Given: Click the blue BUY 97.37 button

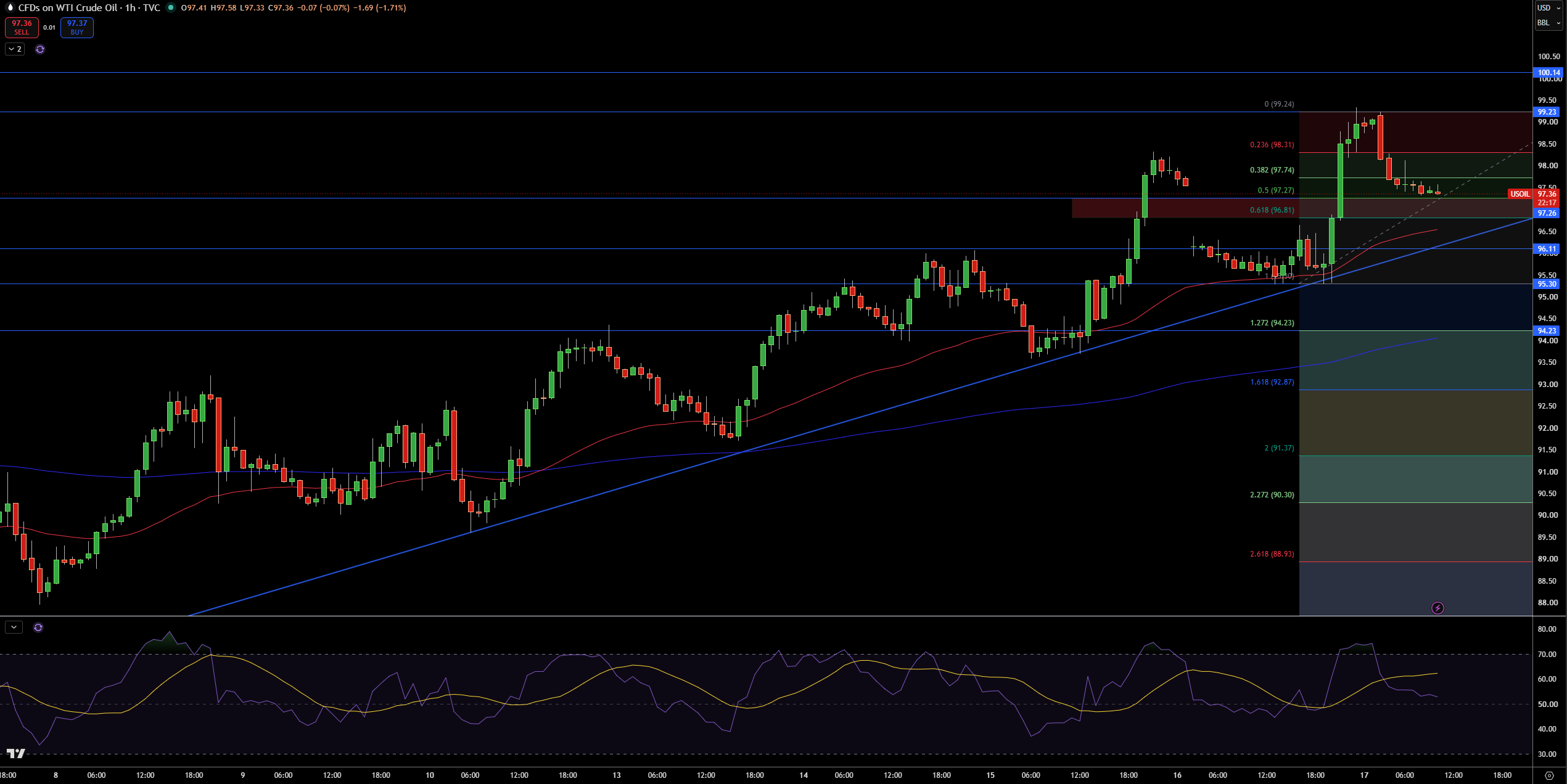Looking at the screenshot, I should pyautogui.click(x=77, y=28).
